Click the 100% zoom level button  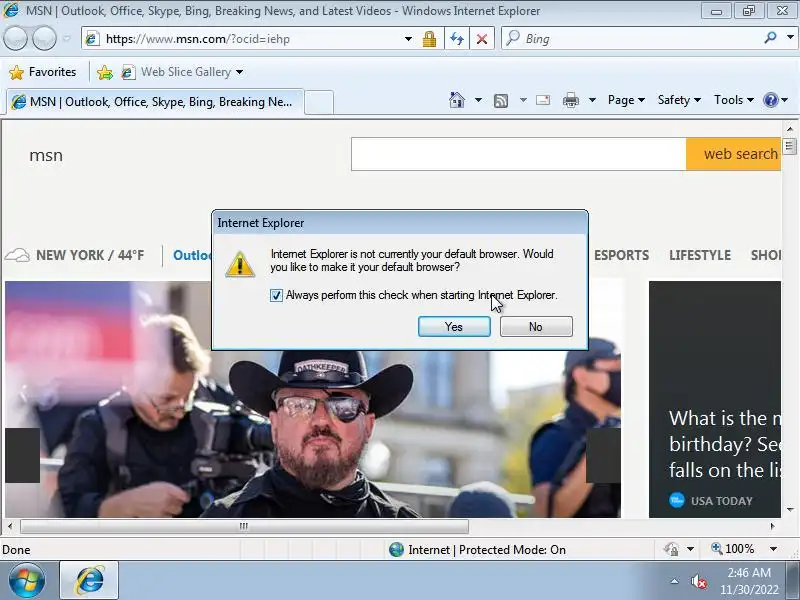[x=733, y=549]
